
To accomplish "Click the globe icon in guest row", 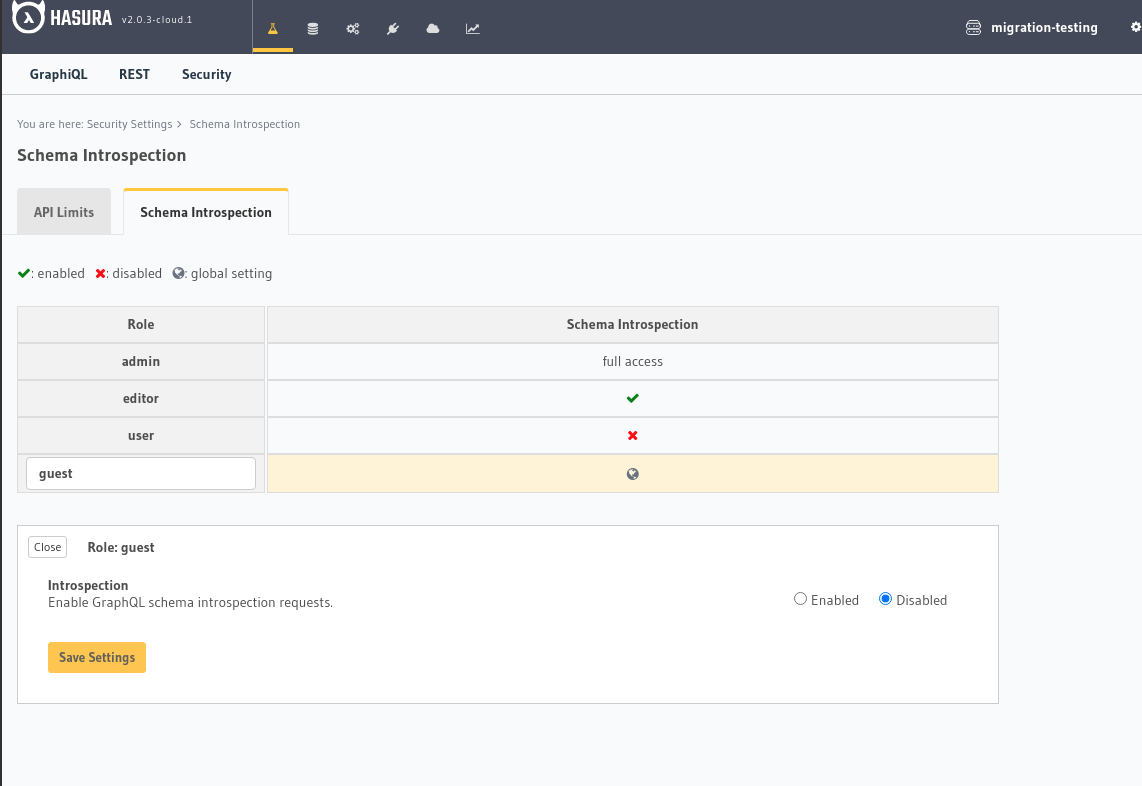I will 632,474.
